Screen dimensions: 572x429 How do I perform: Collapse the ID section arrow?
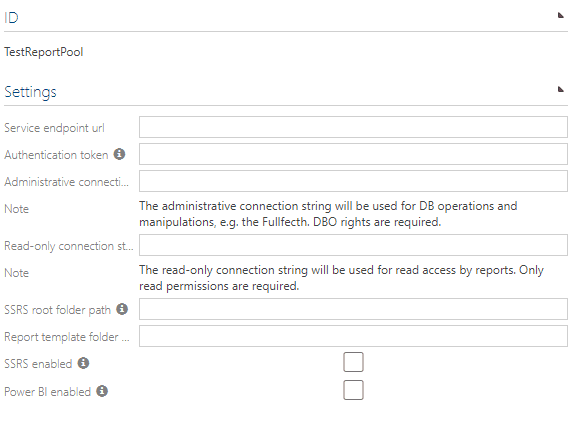tap(561, 15)
